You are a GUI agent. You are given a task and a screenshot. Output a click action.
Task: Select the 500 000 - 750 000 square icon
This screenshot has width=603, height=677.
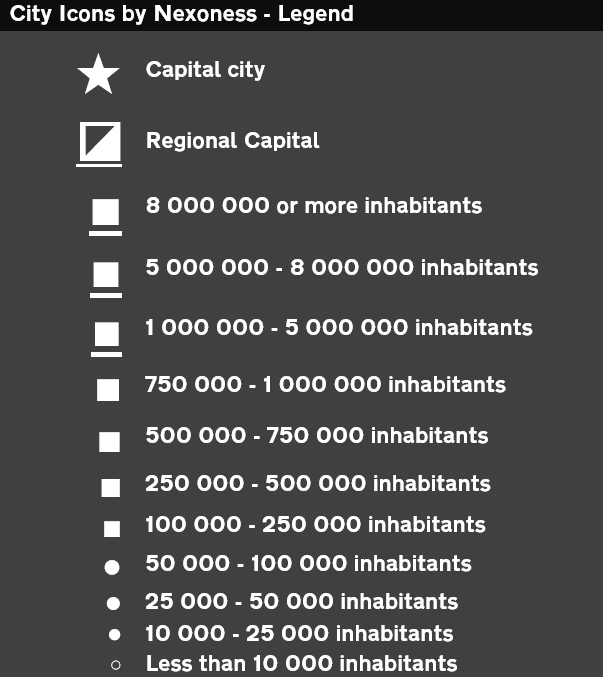point(109,442)
